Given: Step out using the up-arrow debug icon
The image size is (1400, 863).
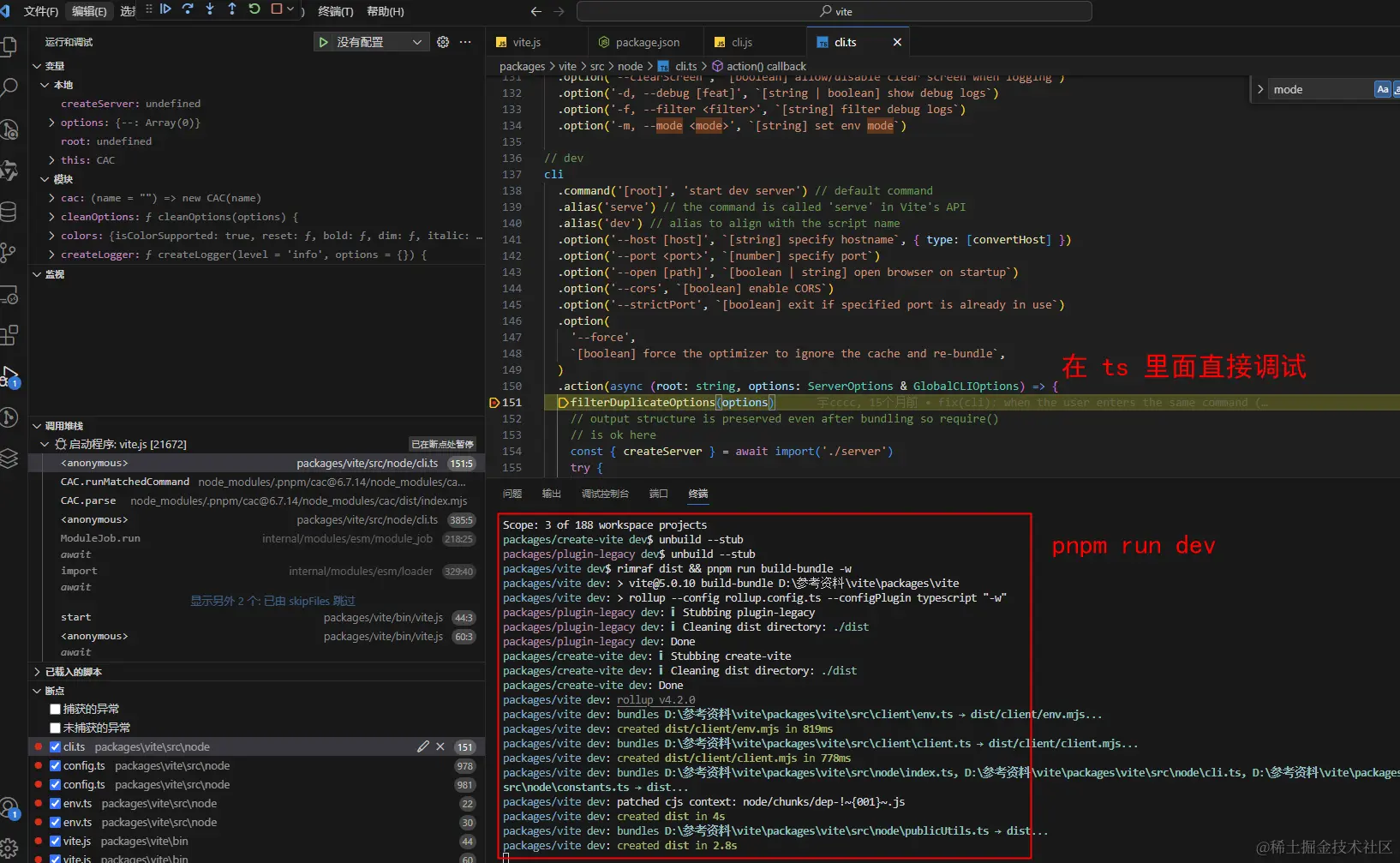Looking at the screenshot, I should [x=232, y=9].
